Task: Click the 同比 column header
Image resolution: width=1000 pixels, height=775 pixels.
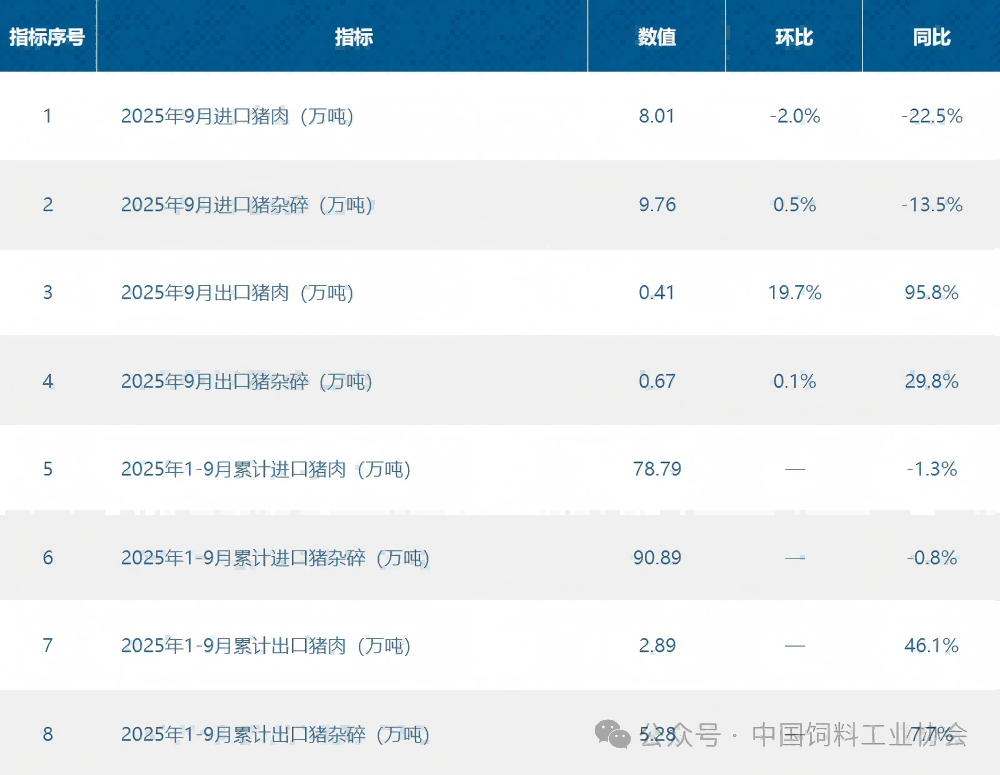Action: [x=931, y=37]
